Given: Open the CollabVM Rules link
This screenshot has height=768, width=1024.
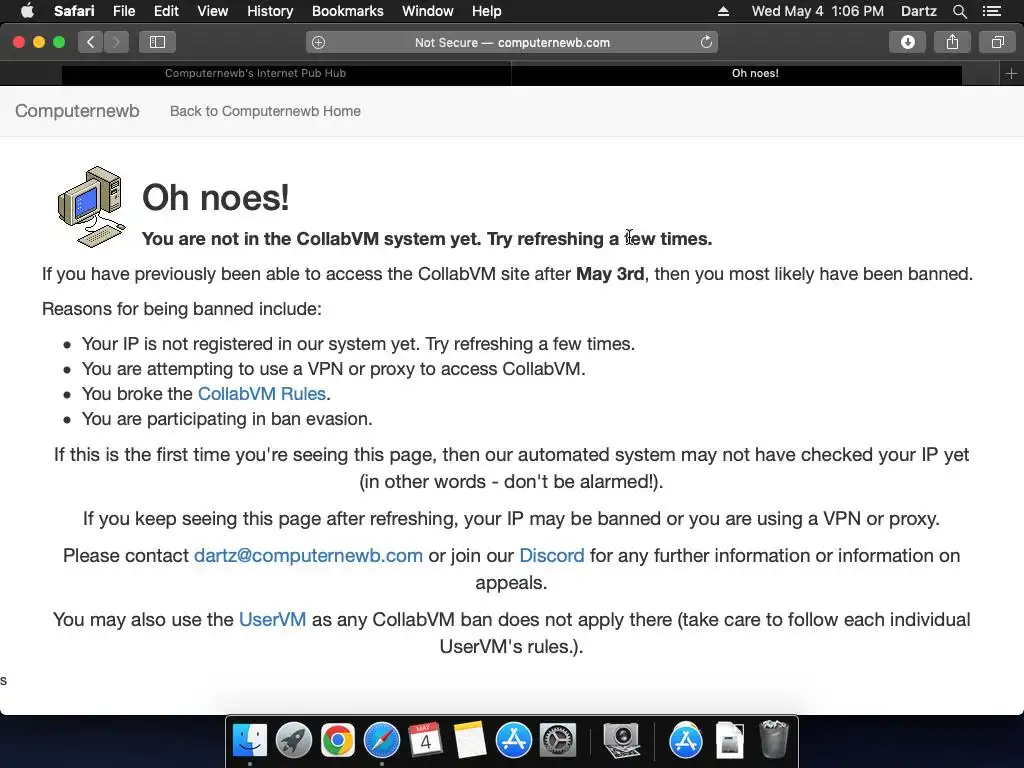Looking at the screenshot, I should [x=261, y=394].
